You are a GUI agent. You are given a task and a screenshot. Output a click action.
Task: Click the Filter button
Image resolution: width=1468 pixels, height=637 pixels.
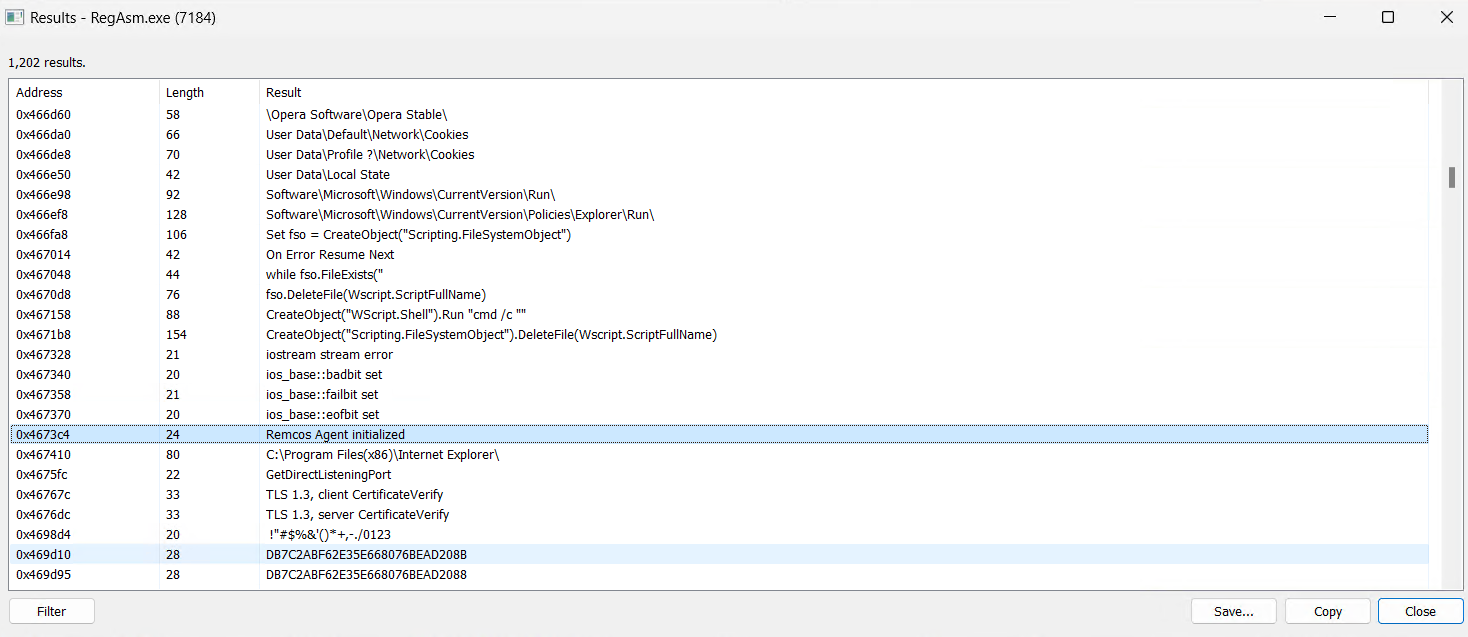[52, 611]
